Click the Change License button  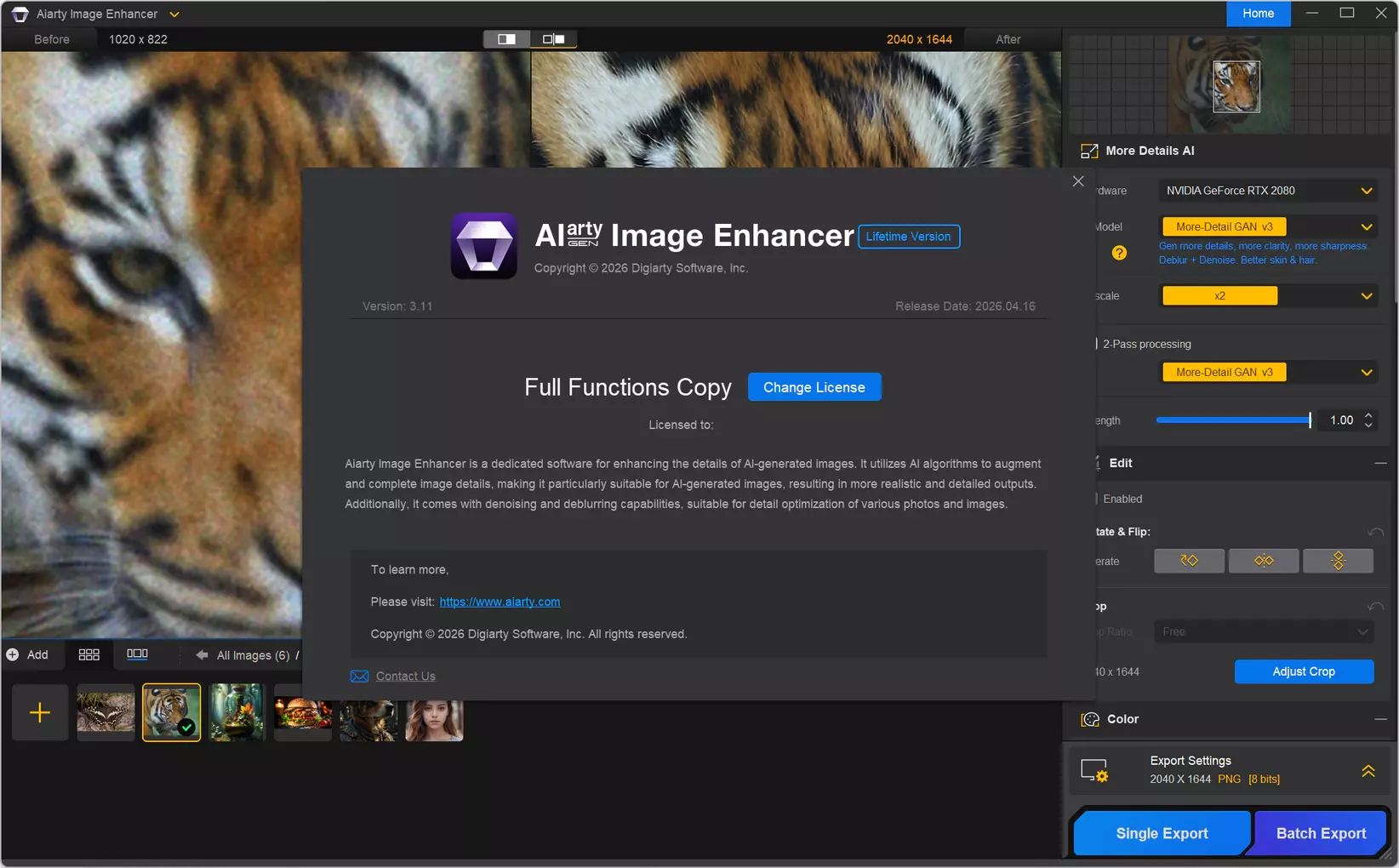pyautogui.click(x=814, y=387)
